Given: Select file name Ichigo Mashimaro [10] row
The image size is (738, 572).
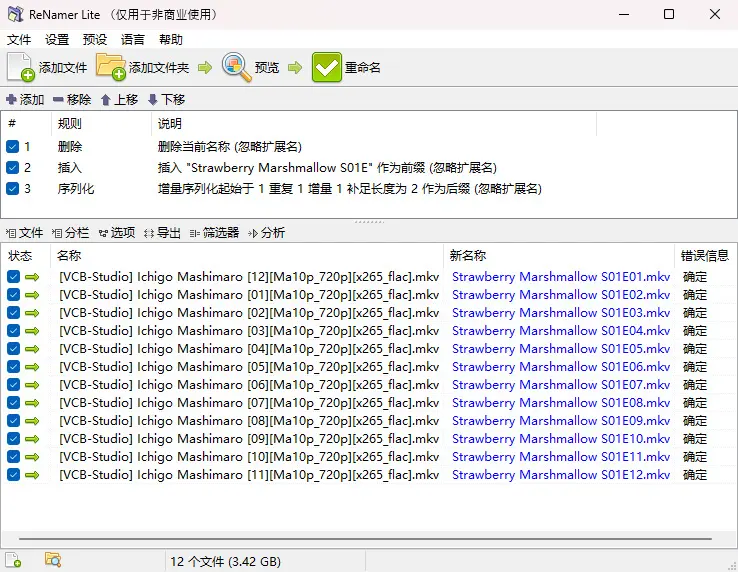Looking at the screenshot, I should coord(249,457).
